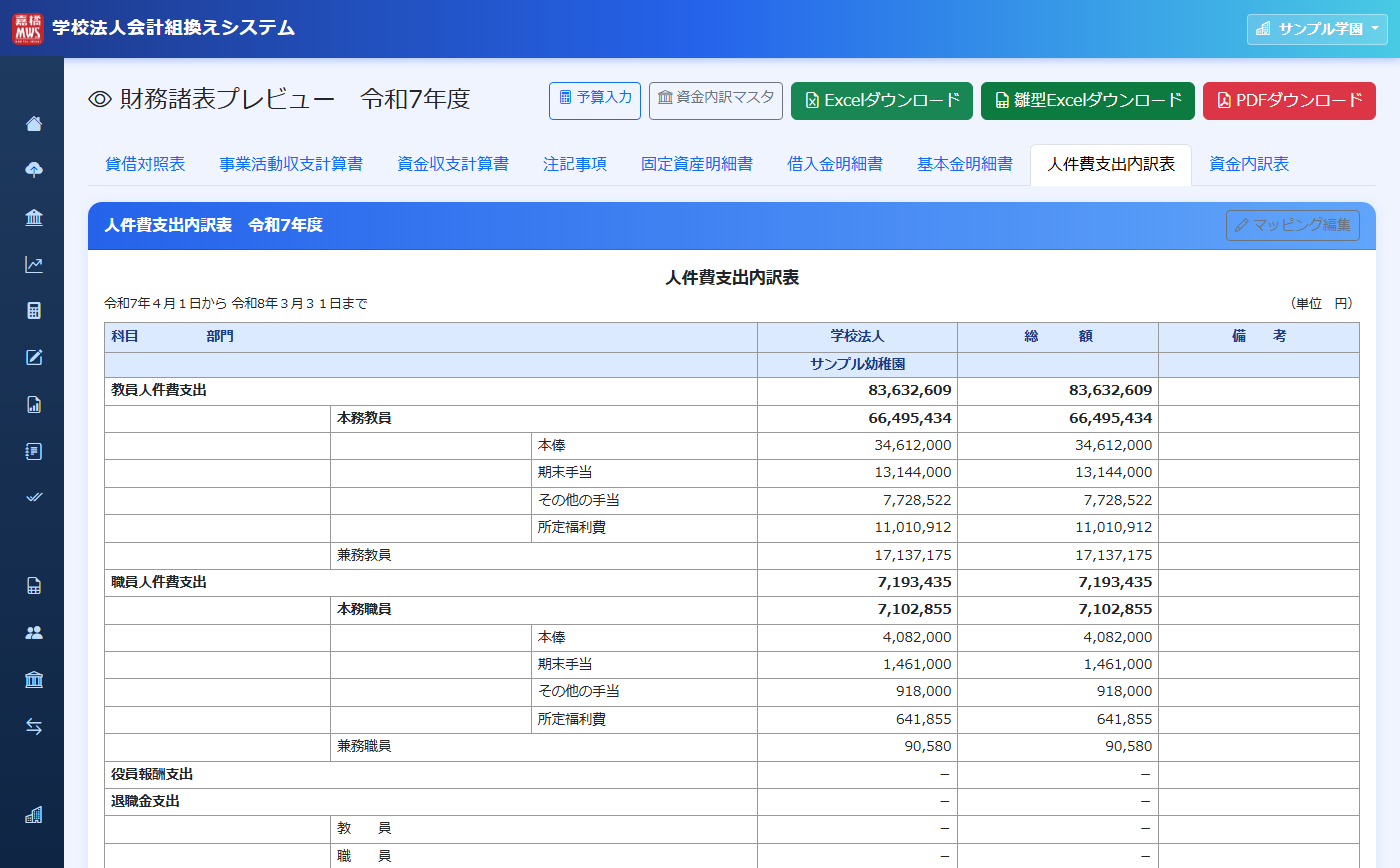Open the line chart sidebar icon
1400x868 pixels.
click(34, 265)
